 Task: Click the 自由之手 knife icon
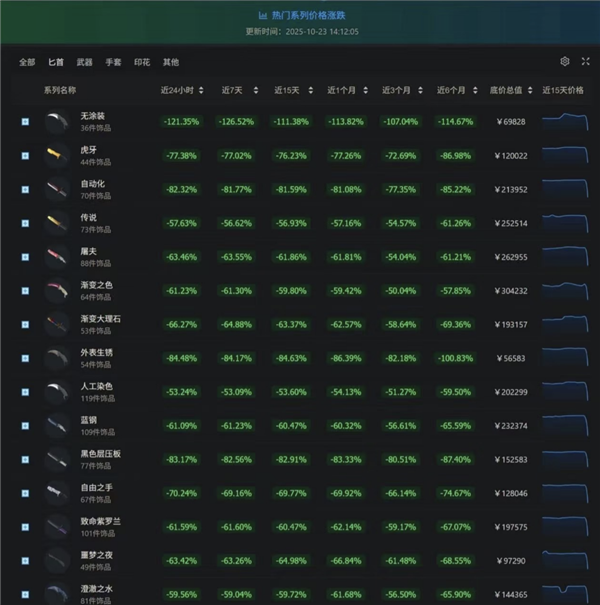55,494
